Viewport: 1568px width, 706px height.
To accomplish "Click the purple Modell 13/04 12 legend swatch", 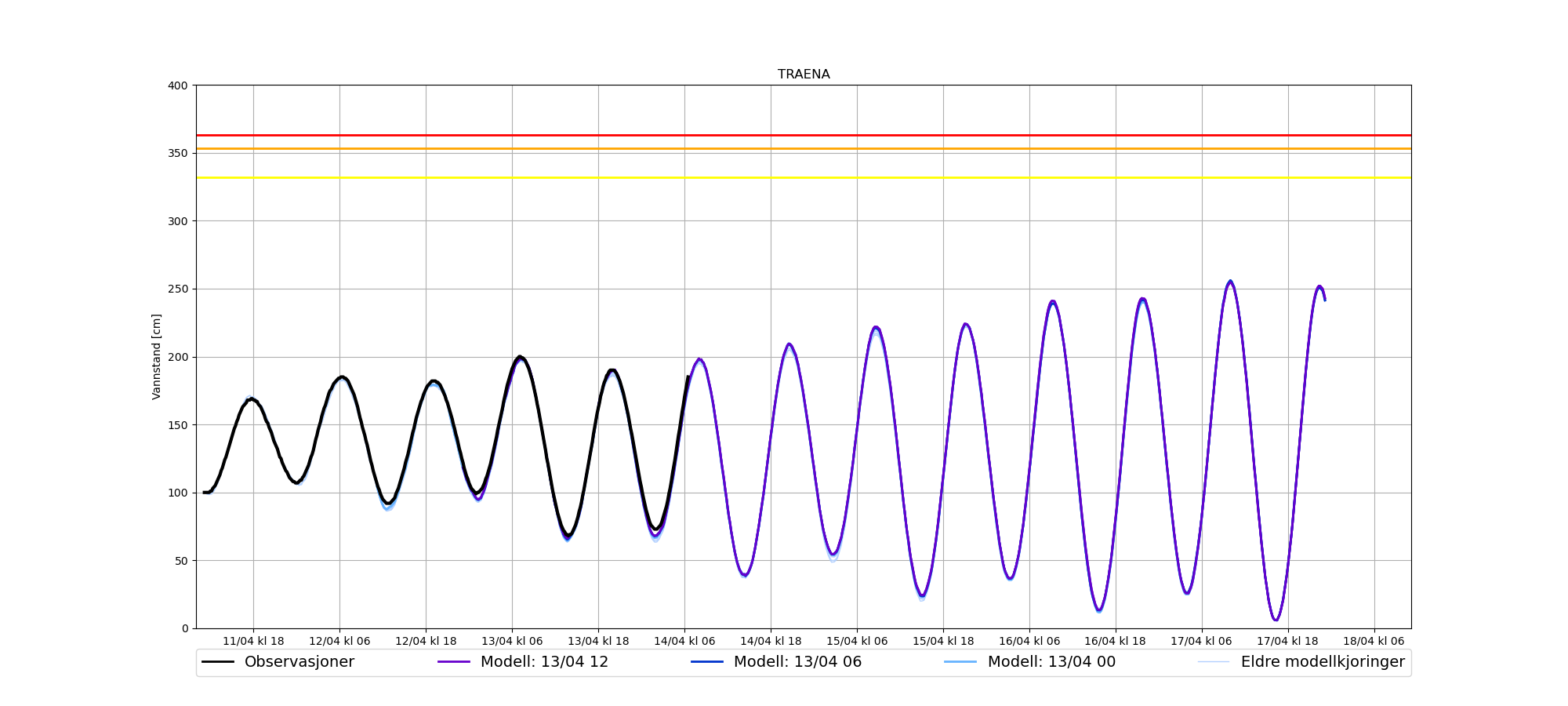I will click(x=454, y=662).
